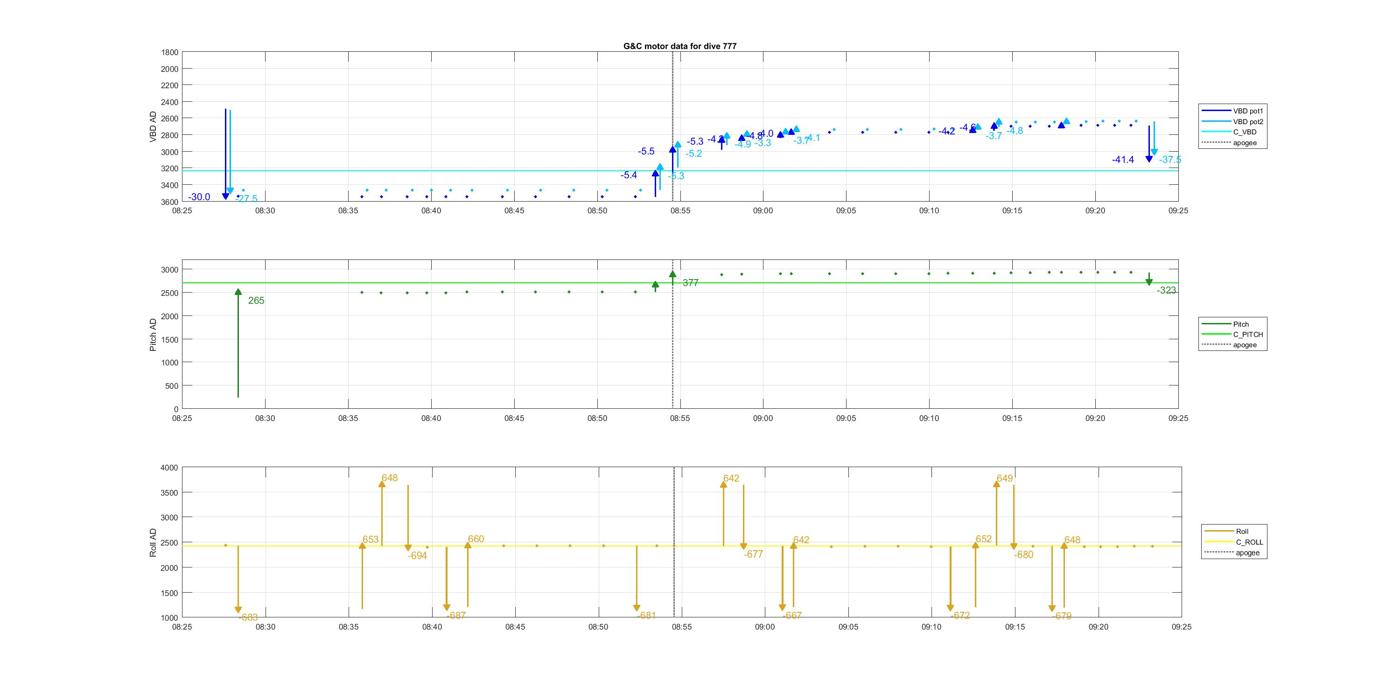Image resolution: width=1400 pixels, height=693 pixels.
Task: Click the '377' pitch value label
Action: 690,283
